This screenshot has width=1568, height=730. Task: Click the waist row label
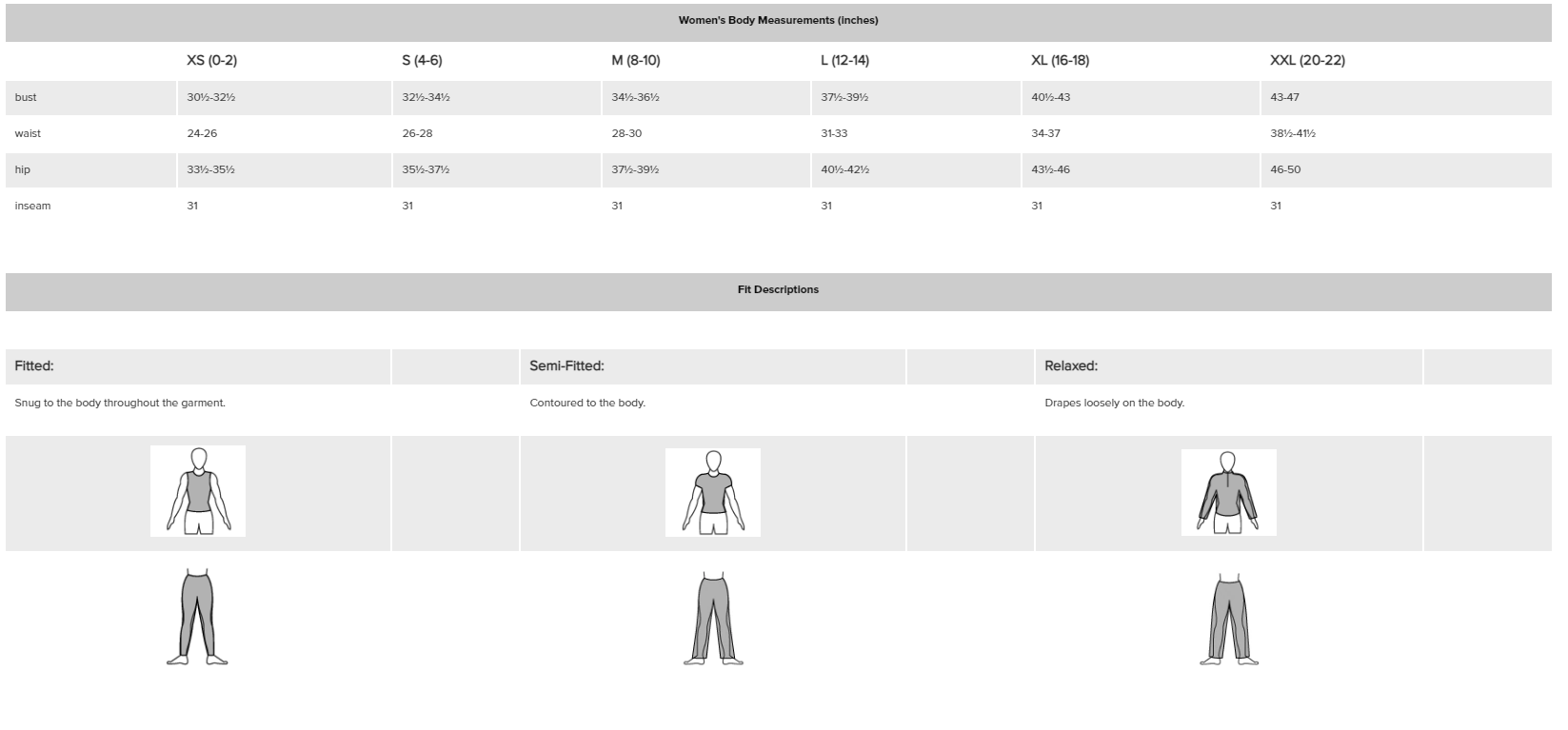coord(28,133)
